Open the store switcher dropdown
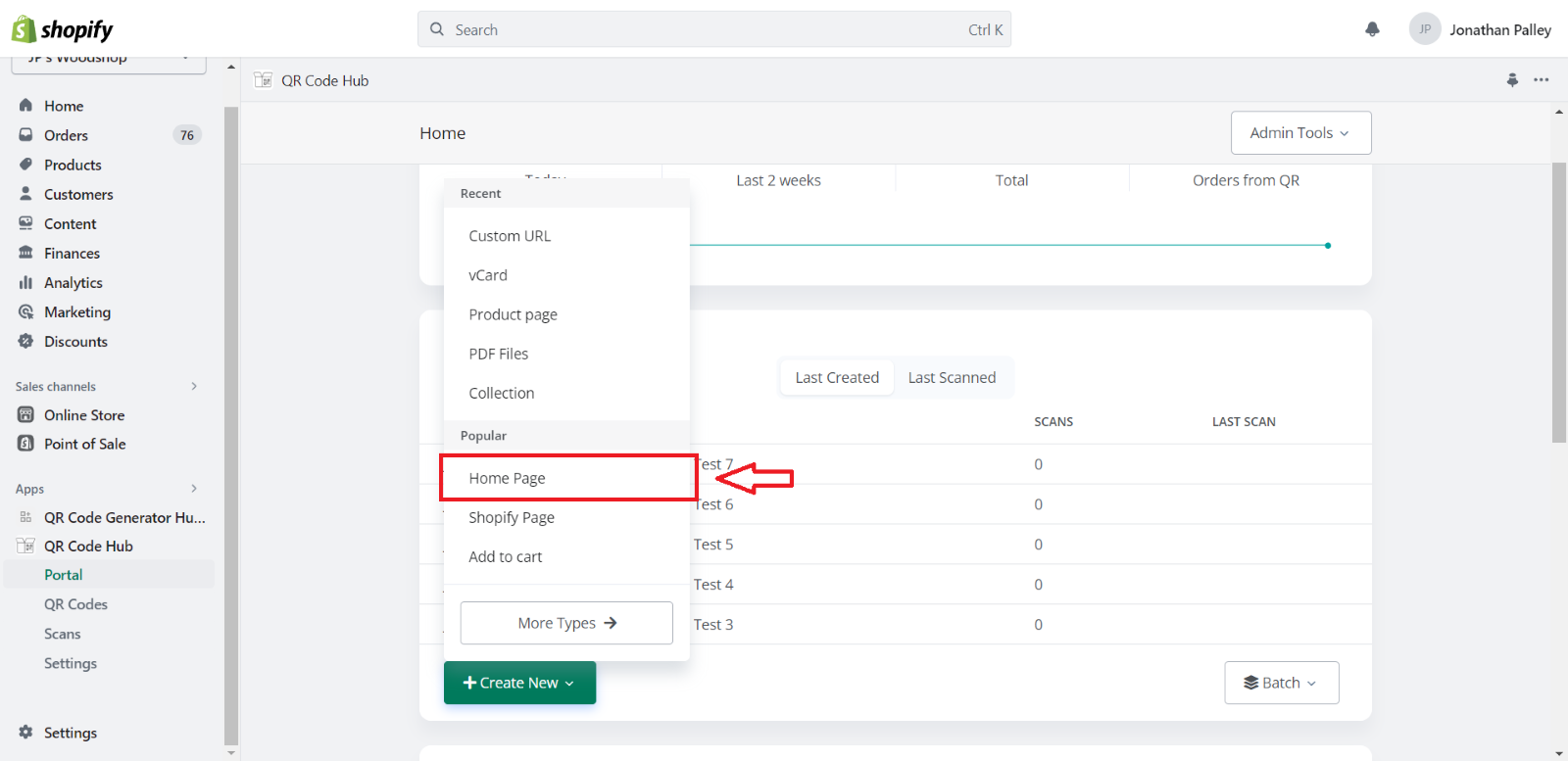 tap(109, 61)
